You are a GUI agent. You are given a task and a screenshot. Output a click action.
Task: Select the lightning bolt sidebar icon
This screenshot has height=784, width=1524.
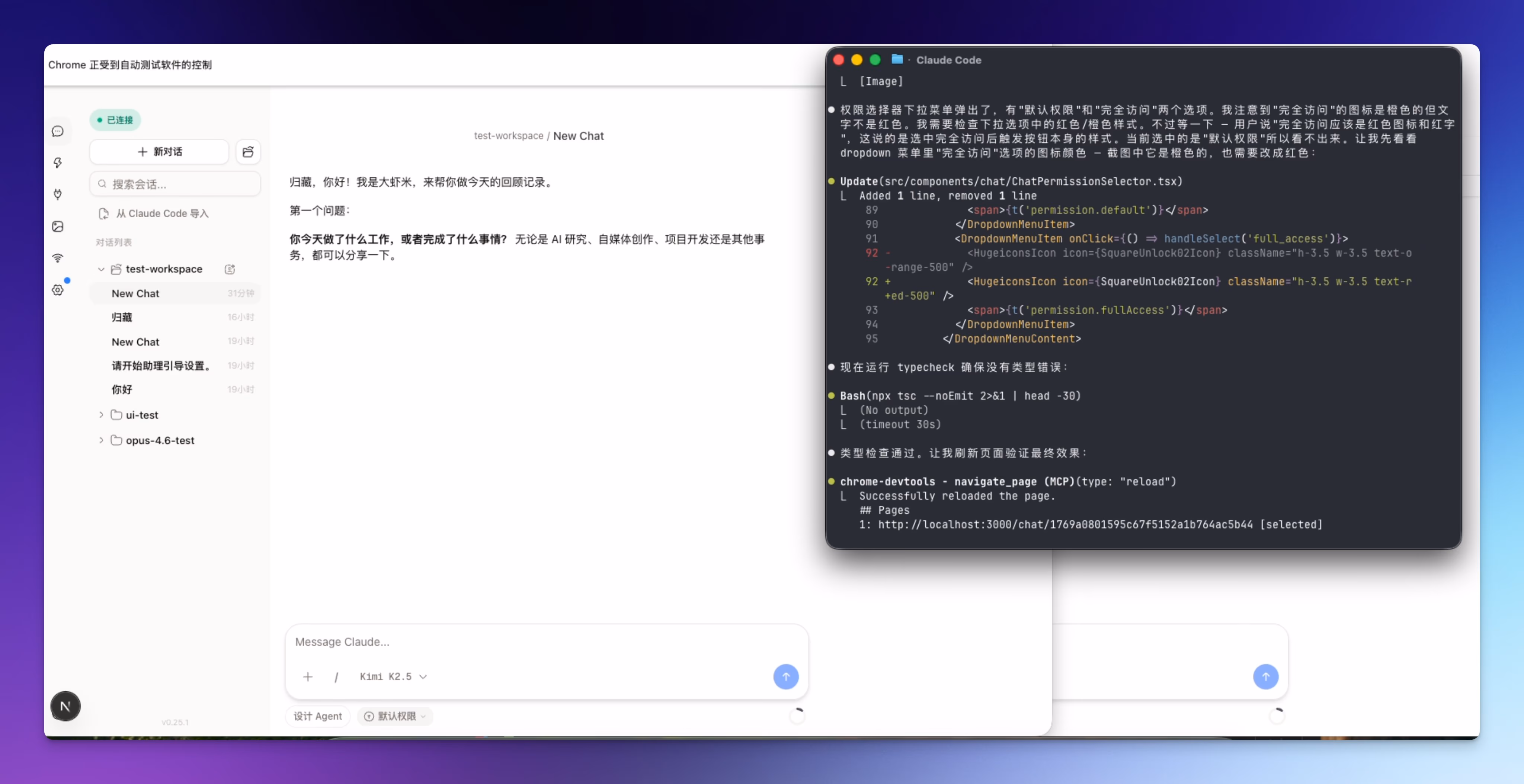point(57,163)
